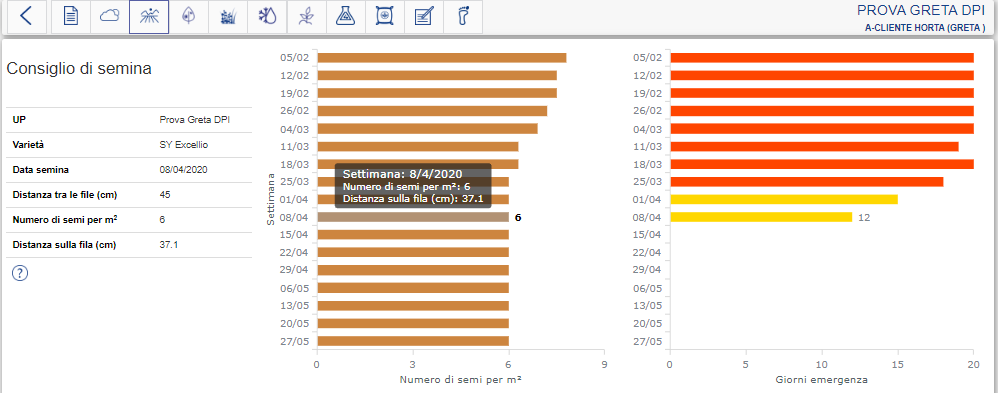Click the yellow 01/04 emergence bar

784,199
